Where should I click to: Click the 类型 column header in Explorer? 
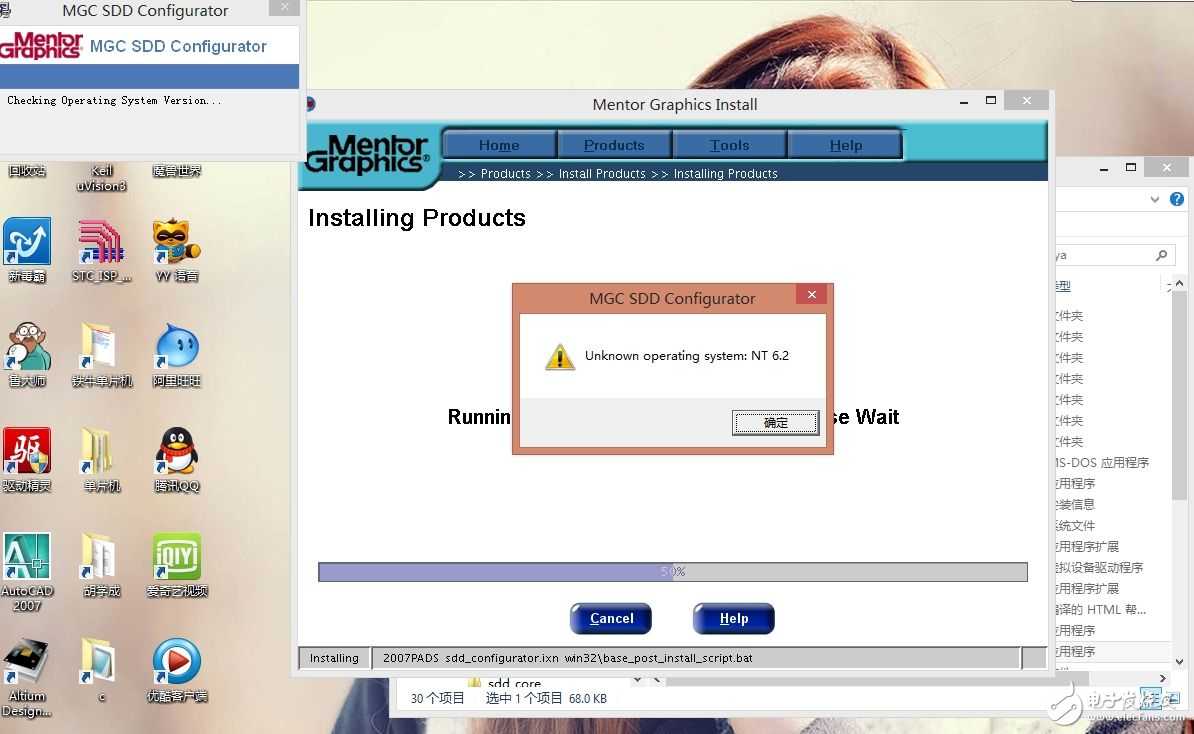[1063, 286]
